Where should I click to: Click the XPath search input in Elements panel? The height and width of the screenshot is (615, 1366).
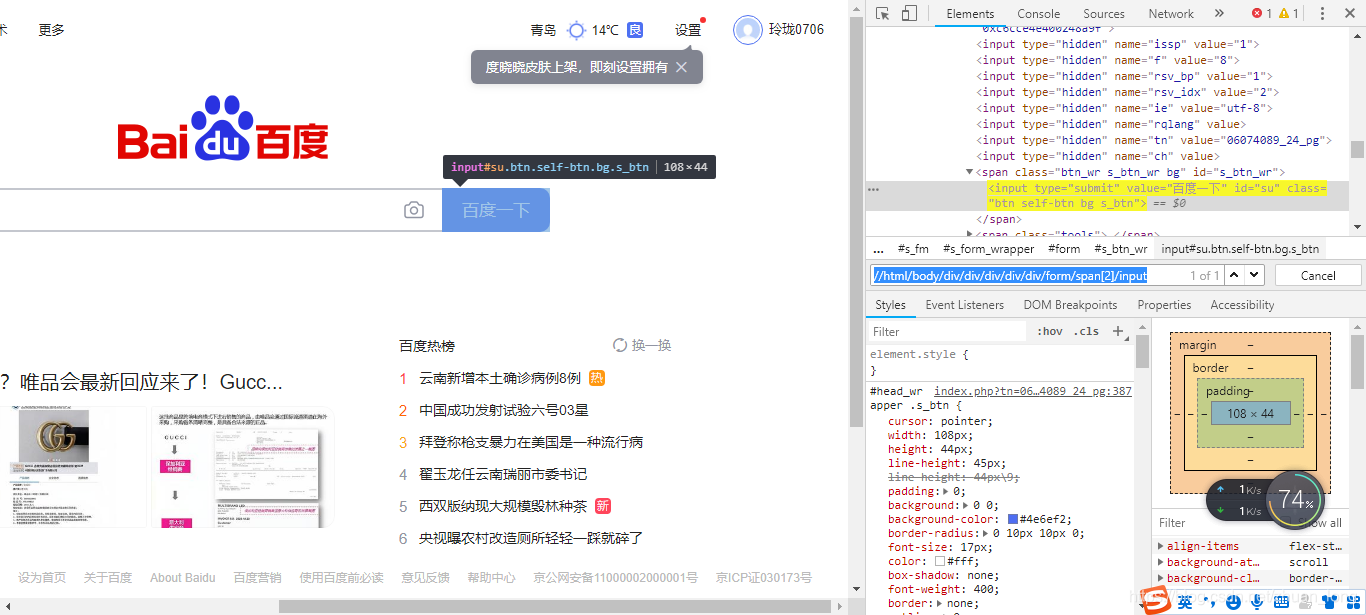tap(1045, 275)
